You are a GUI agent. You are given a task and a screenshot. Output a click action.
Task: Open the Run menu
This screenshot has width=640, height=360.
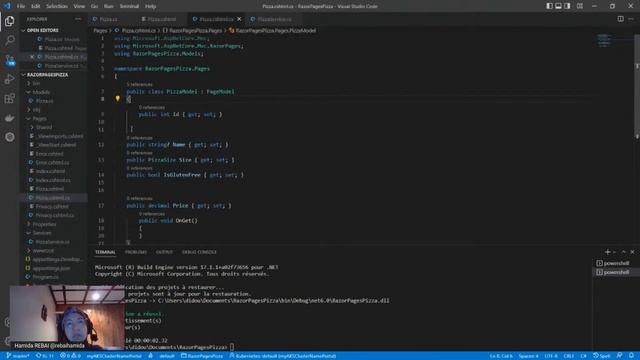click(x=109, y=6)
